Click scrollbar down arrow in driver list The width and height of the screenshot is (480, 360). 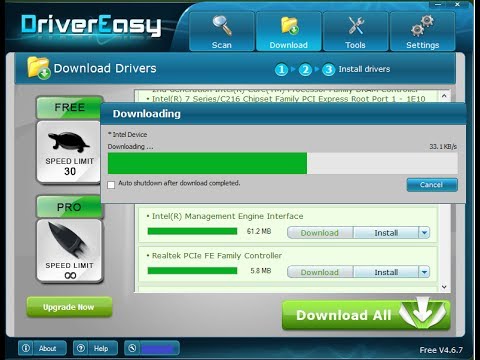tap(444, 287)
